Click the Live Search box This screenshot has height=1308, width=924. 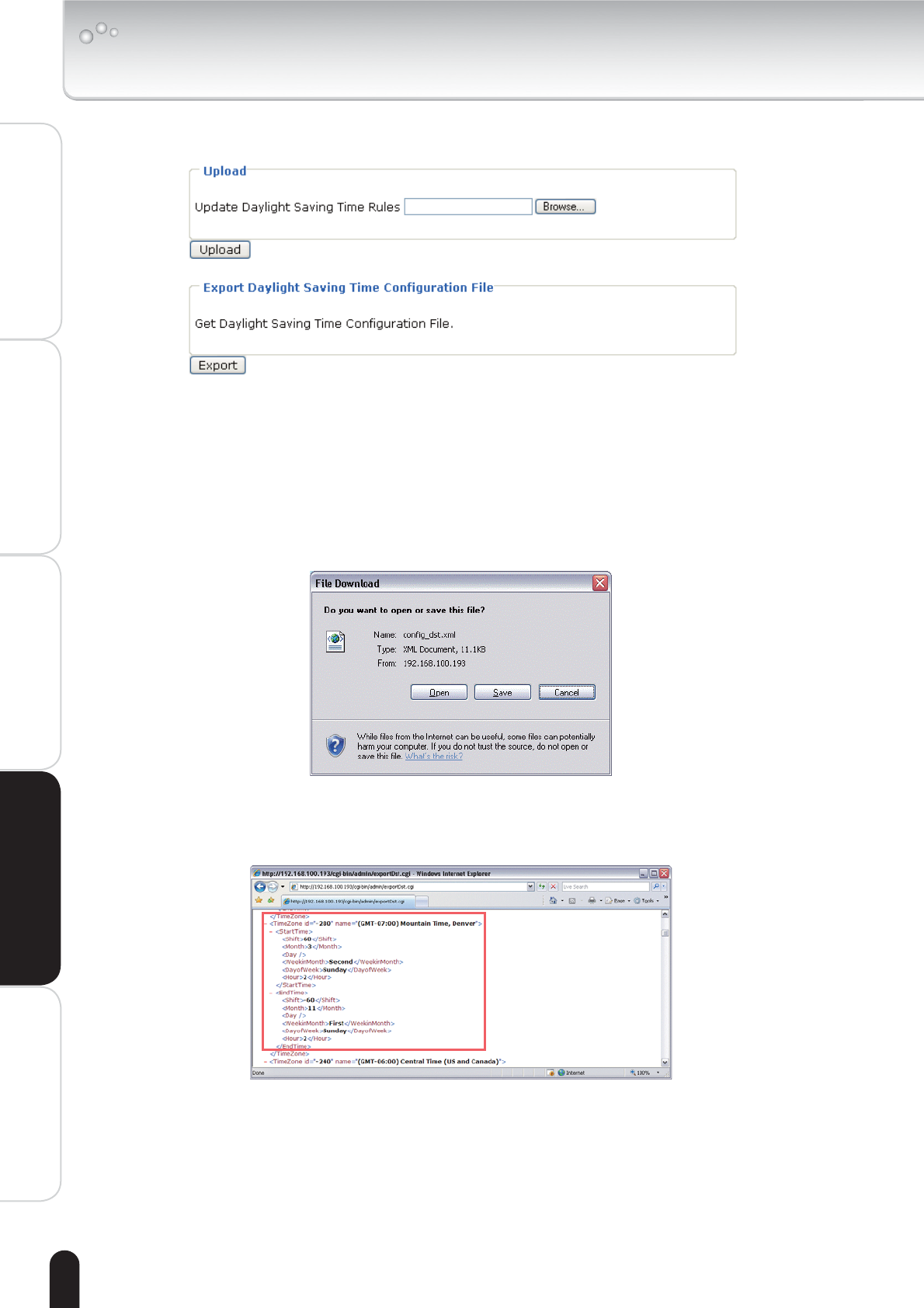tap(606, 886)
